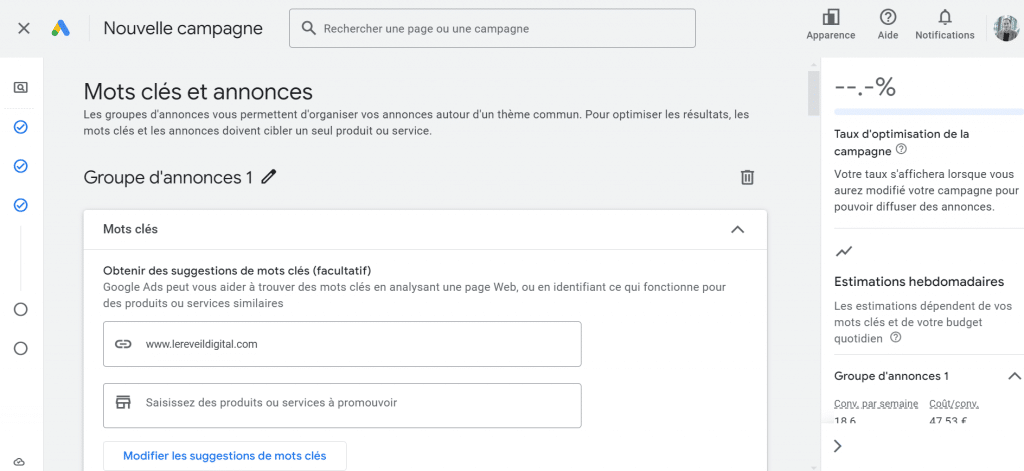Click the cloud save status icon
1024x471 pixels.
[x=19, y=462]
